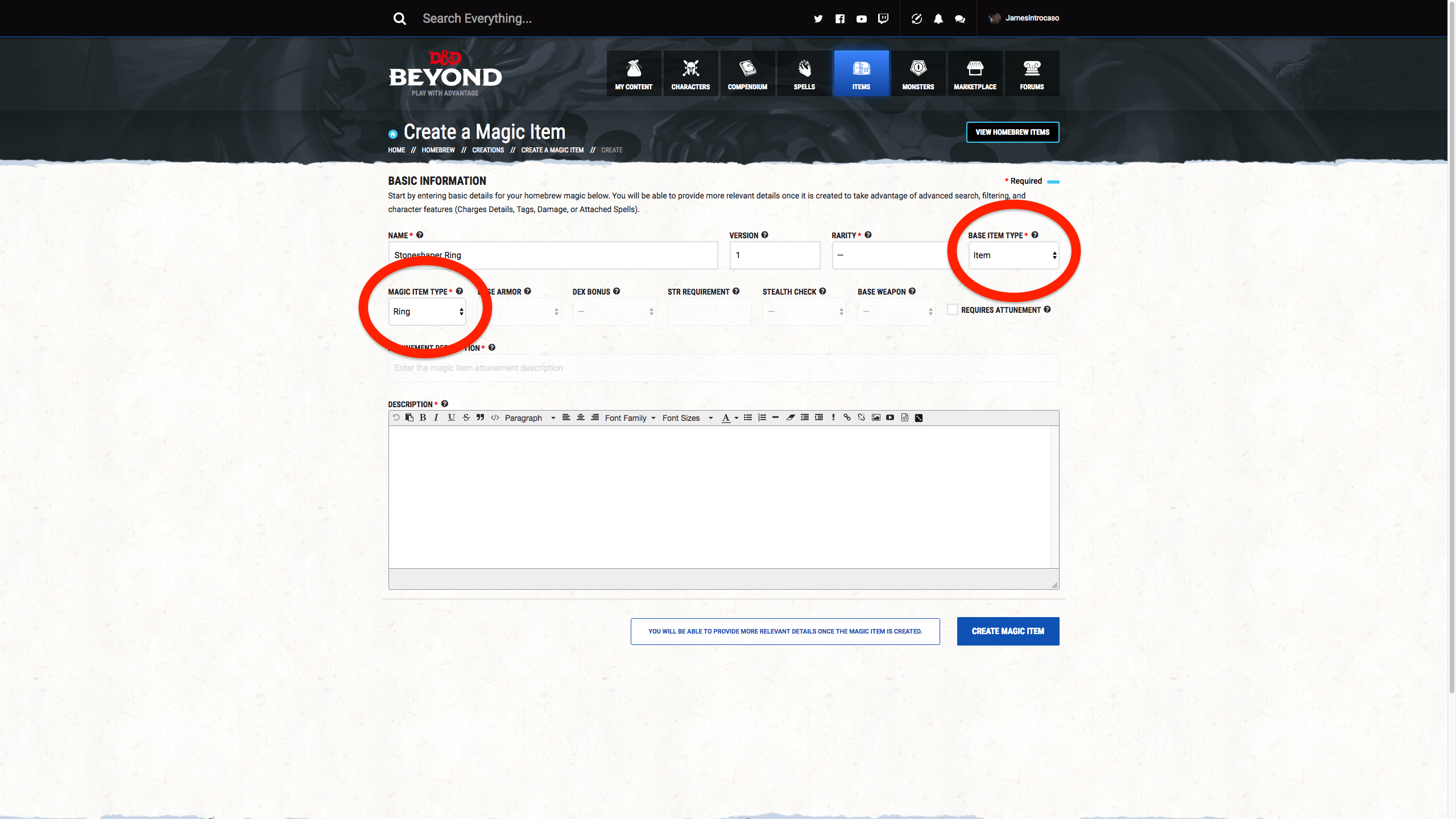Align text left
The image size is (1456, 819).
coord(566,417)
